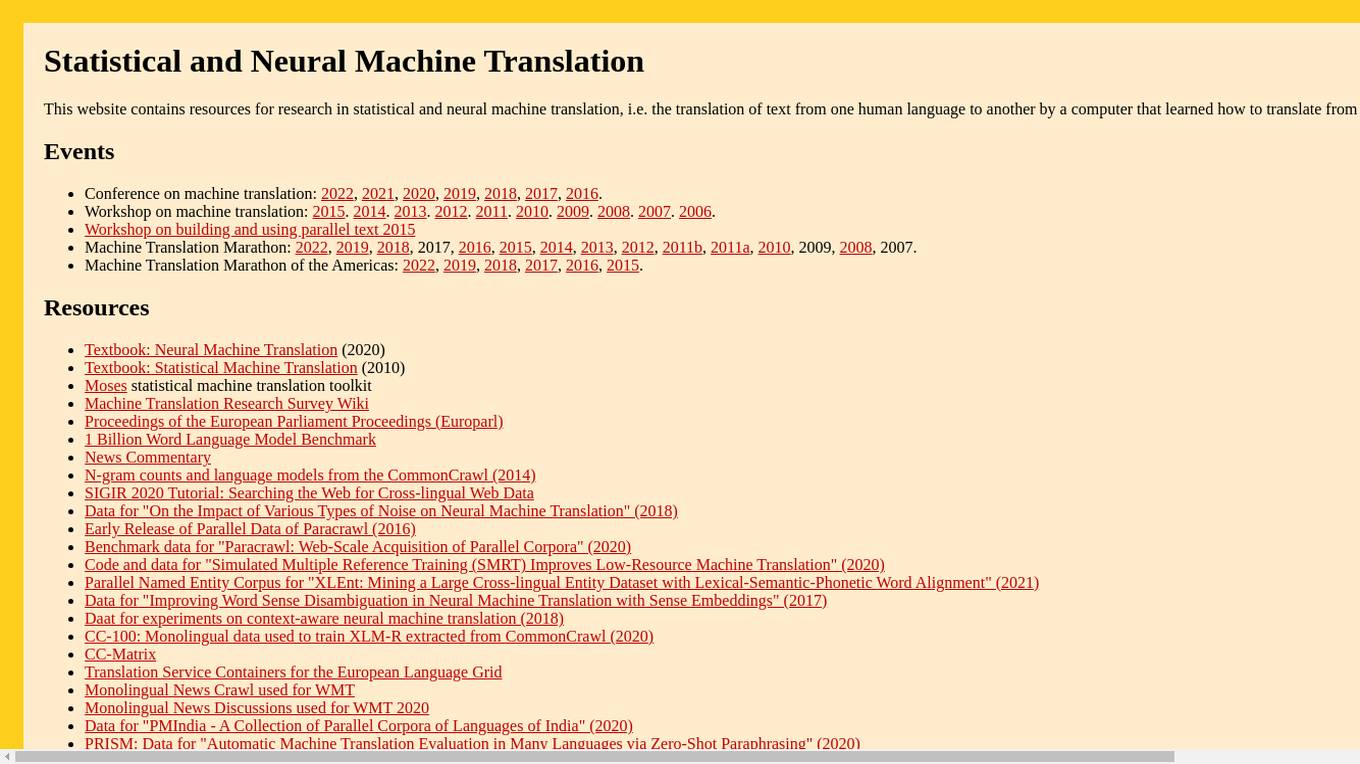
Task: Open Workshop on machine translation 2010 link
Action: pos(532,212)
